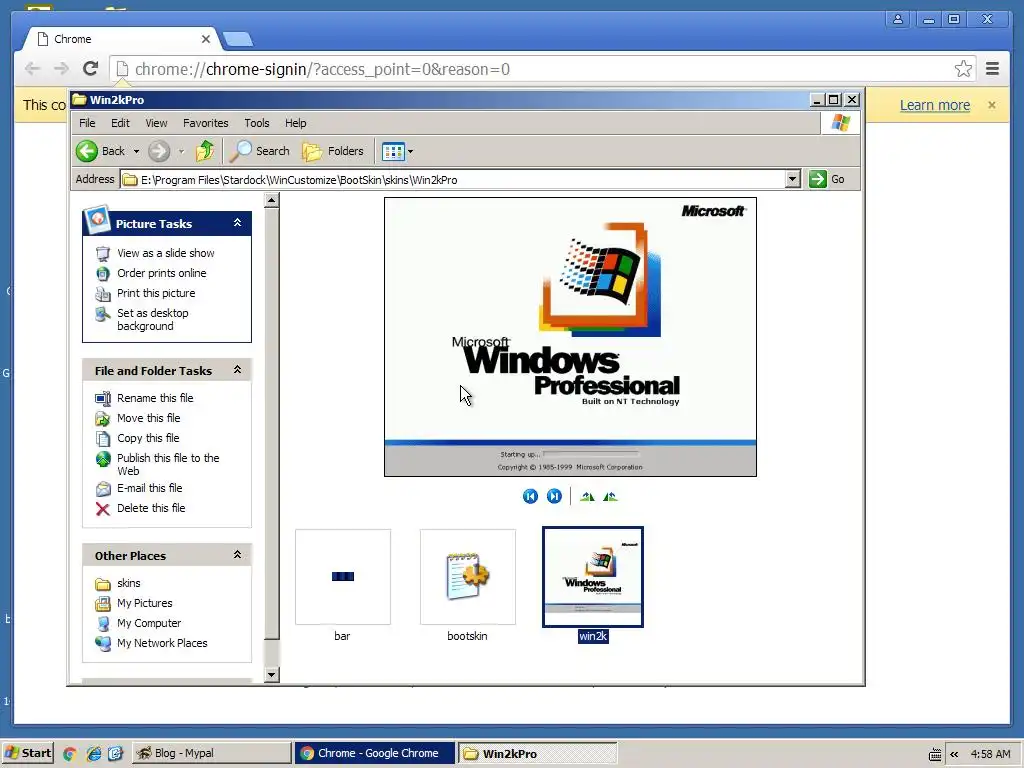The width and height of the screenshot is (1024, 768).
Task: Rotate picture counterclockwise
Action: (610, 497)
